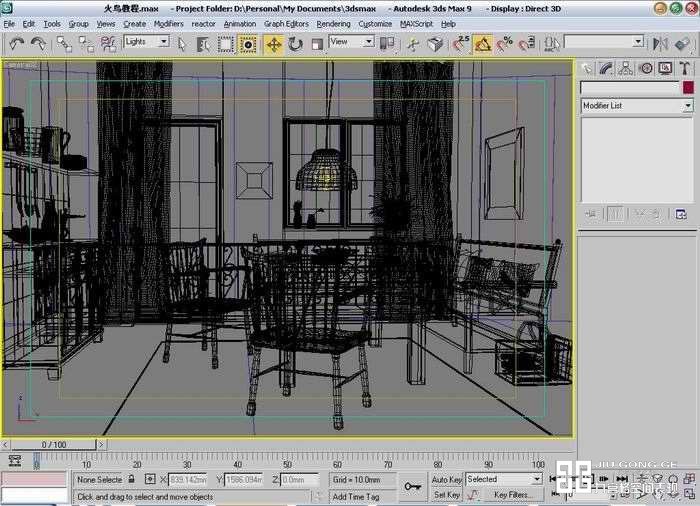This screenshot has width=700, height=506.
Task: Open the Lights selection filter dropdown
Action: pos(146,42)
